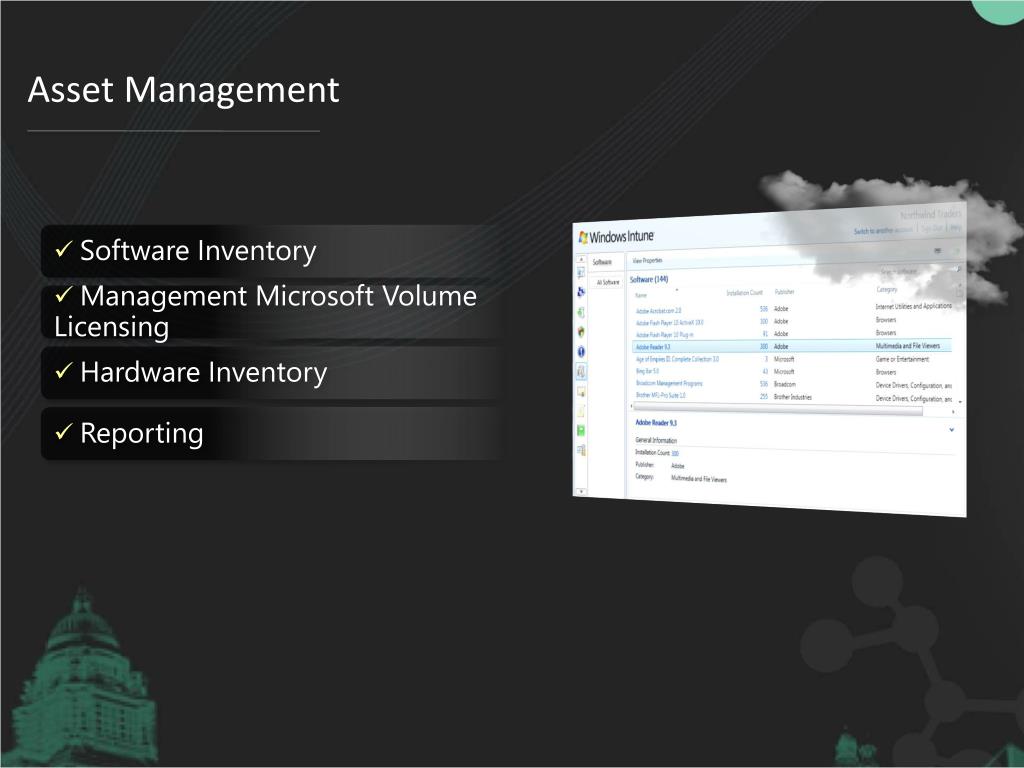Screen dimensions: 1024x768
Task: Click the Brother Industries publisher cell
Action: [793, 397]
